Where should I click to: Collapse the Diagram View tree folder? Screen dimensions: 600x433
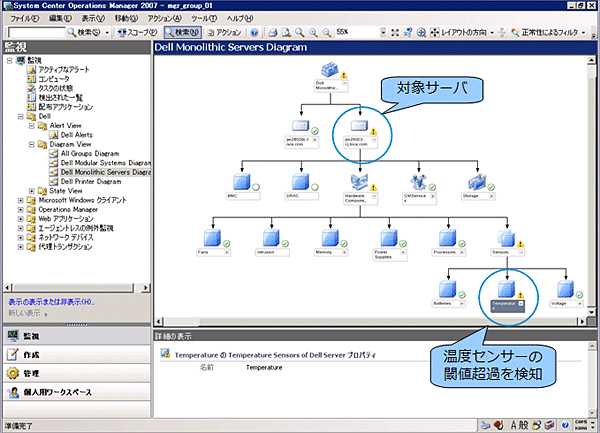32,143
